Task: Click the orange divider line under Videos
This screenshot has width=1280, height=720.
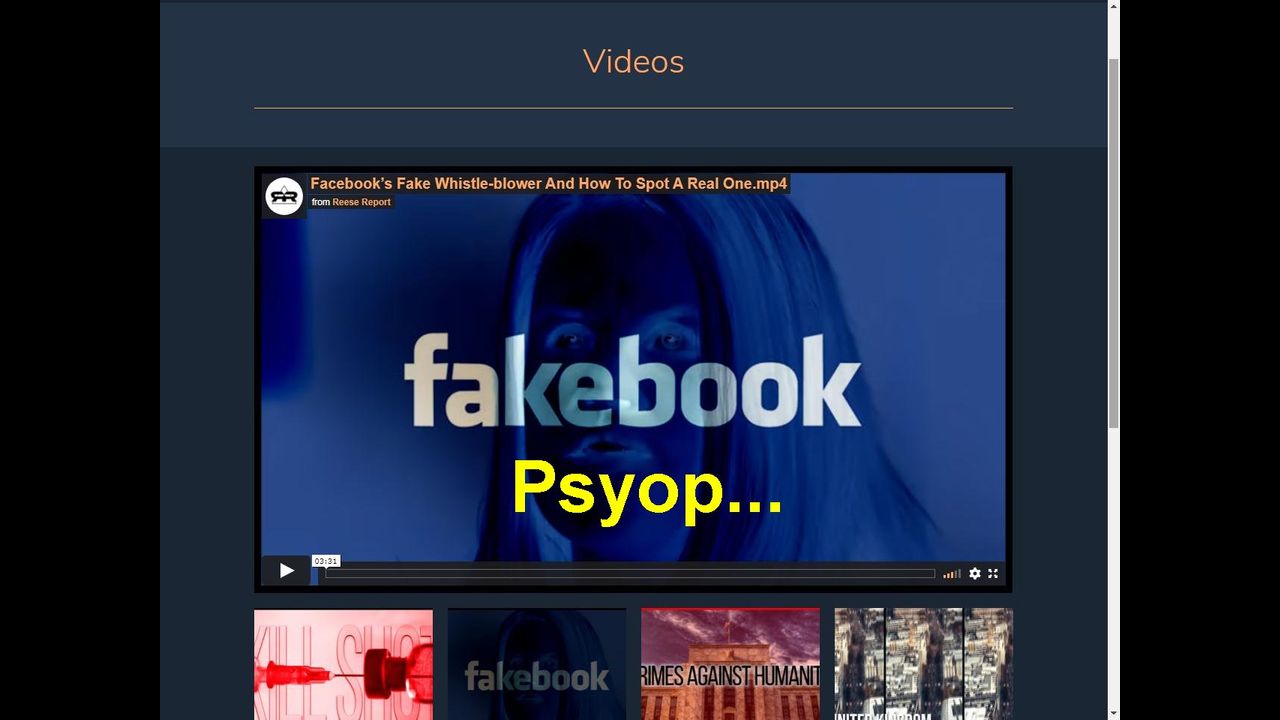Action: [x=633, y=107]
